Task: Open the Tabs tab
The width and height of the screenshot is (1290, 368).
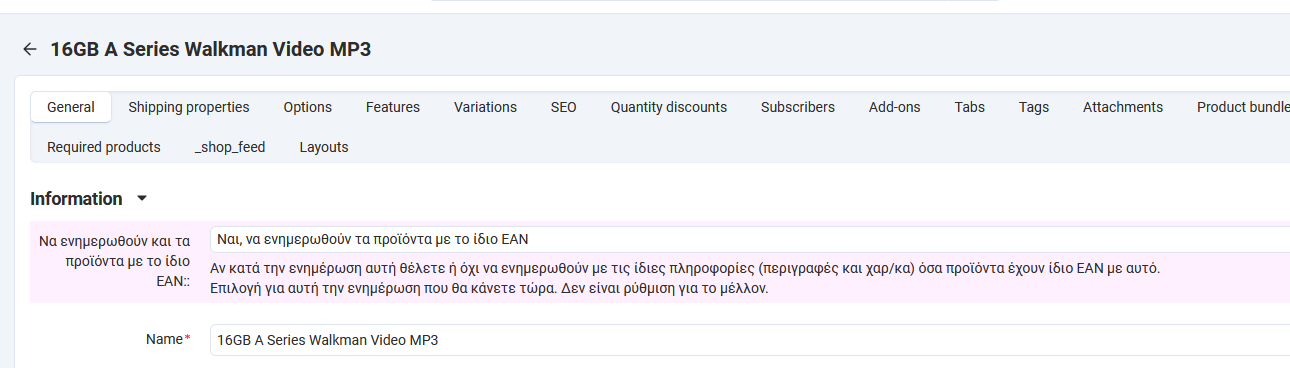Action: 970,107
